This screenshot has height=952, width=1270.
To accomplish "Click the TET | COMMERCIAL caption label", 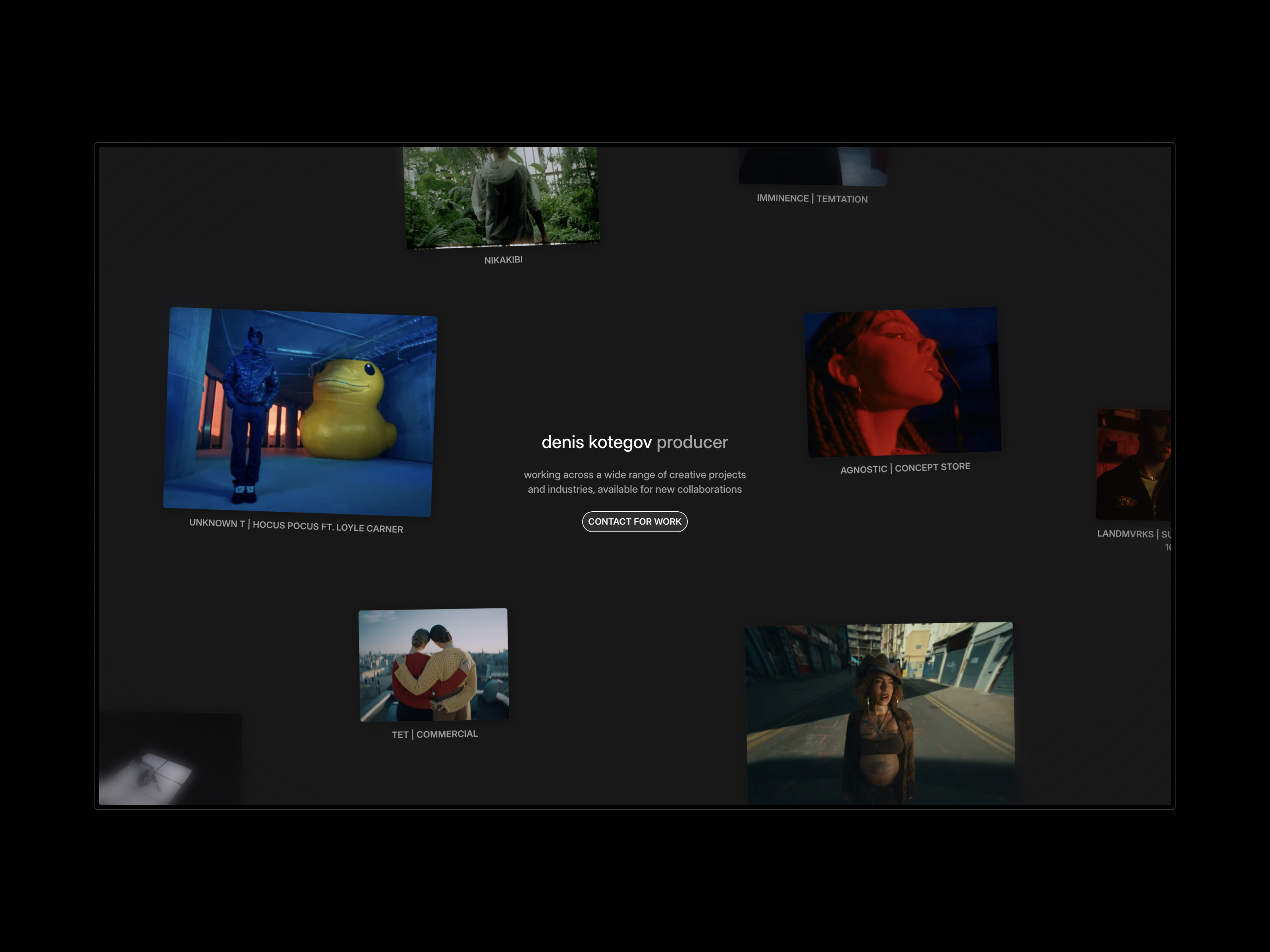I will click(x=434, y=733).
